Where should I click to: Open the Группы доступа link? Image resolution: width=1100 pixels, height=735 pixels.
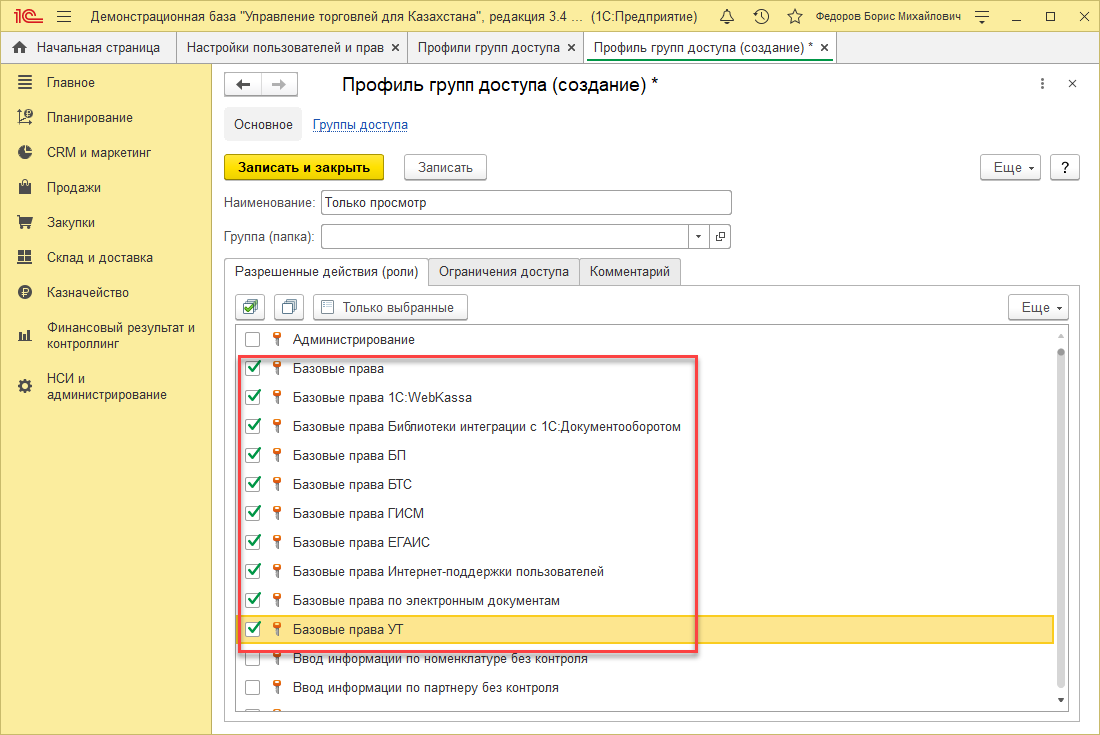point(360,125)
